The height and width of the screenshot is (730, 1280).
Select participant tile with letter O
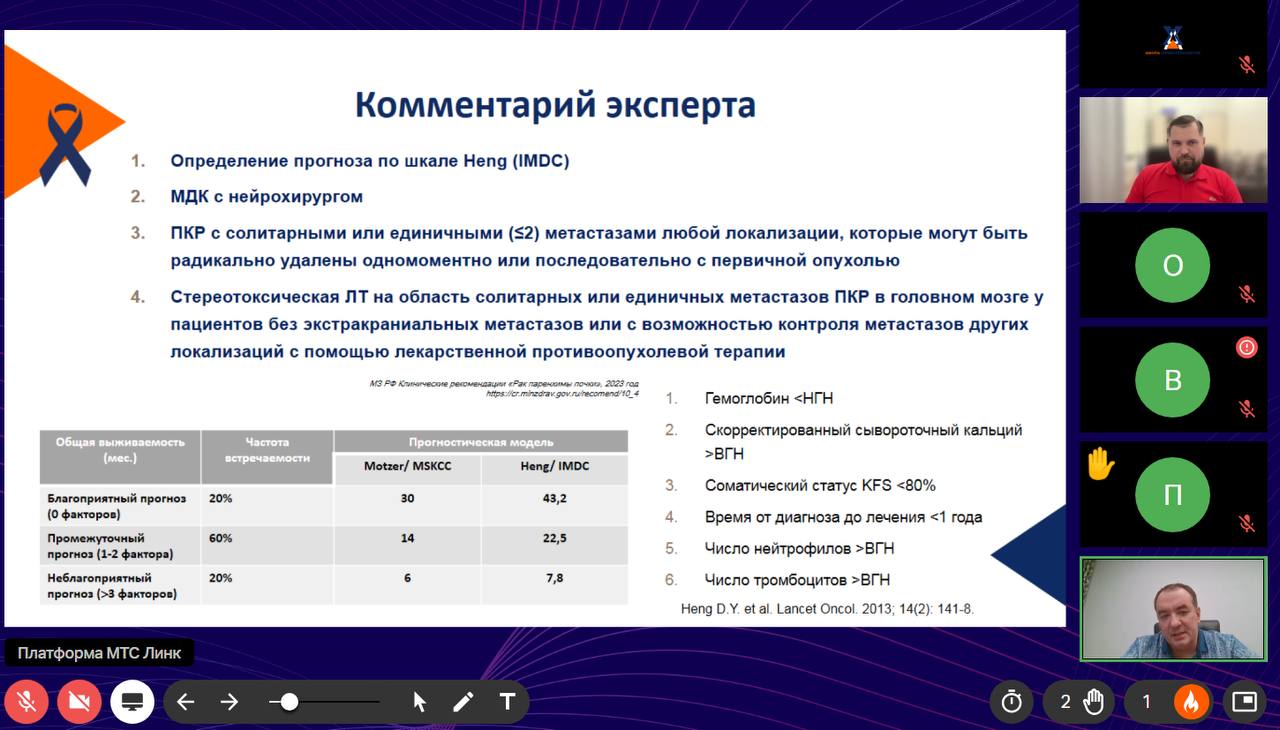(x=1173, y=265)
